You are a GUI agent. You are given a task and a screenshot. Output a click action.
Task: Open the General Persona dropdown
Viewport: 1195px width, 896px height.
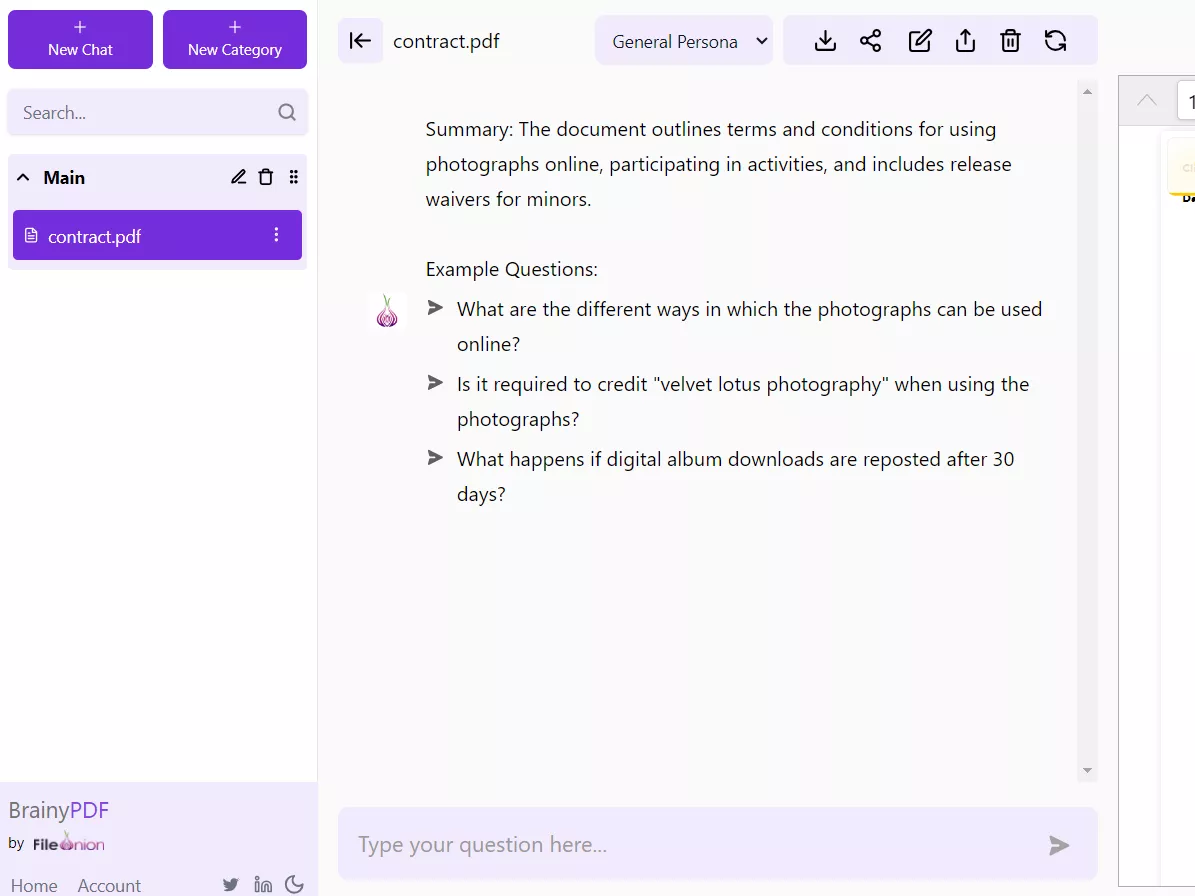(683, 41)
